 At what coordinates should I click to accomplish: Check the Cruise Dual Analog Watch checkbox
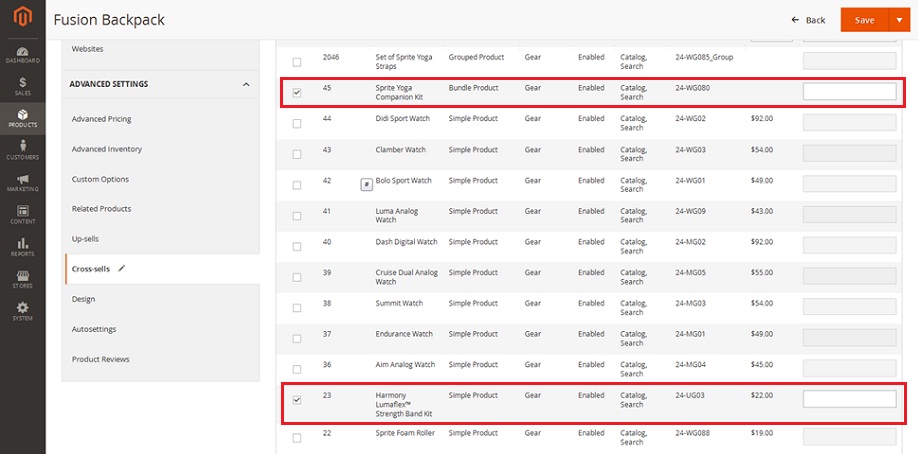[297, 277]
